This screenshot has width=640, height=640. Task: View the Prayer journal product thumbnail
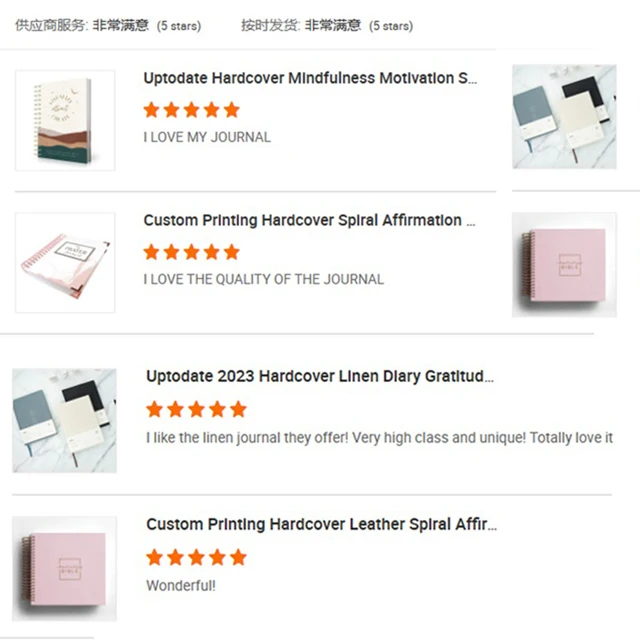point(65,262)
